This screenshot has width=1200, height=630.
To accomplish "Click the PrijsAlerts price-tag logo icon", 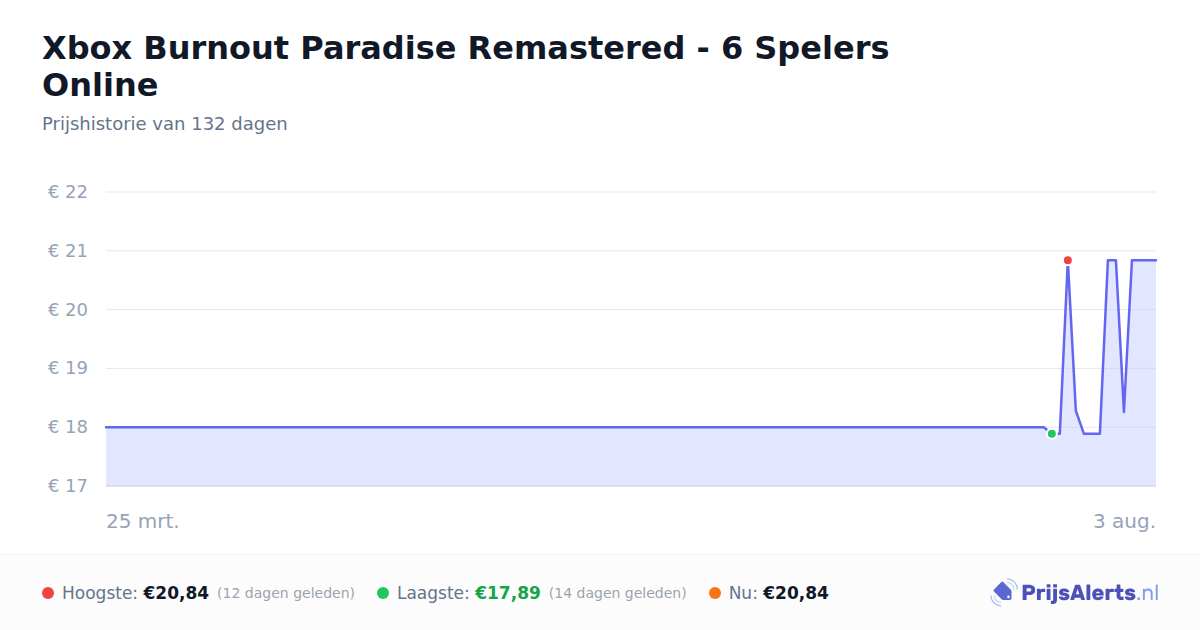I will (x=1003, y=593).
